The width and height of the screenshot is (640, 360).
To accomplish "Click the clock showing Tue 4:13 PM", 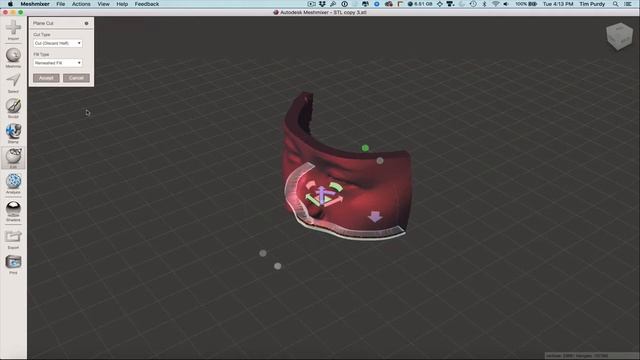I will click(x=558, y=4).
